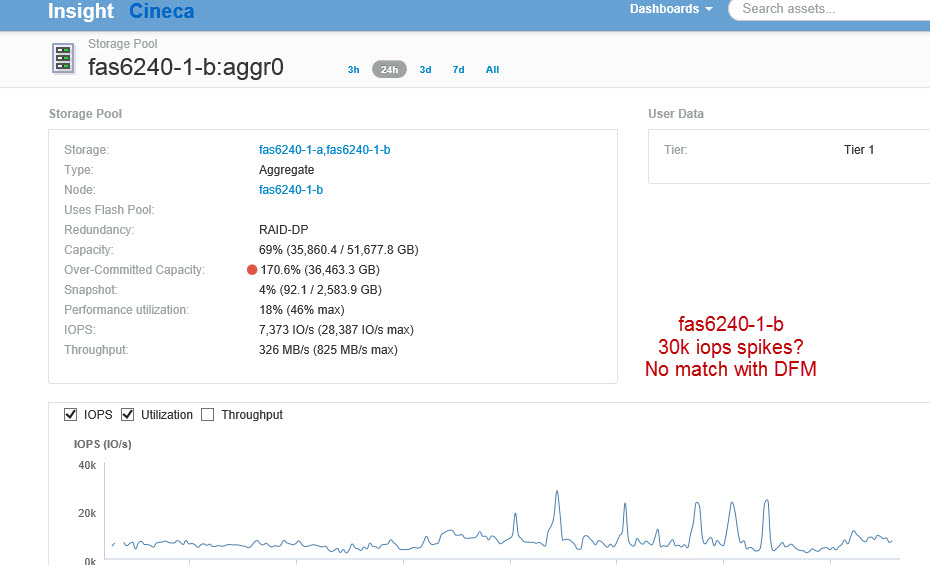
Task: Click the 69% capacity value
Action: [x=339, y=250]
